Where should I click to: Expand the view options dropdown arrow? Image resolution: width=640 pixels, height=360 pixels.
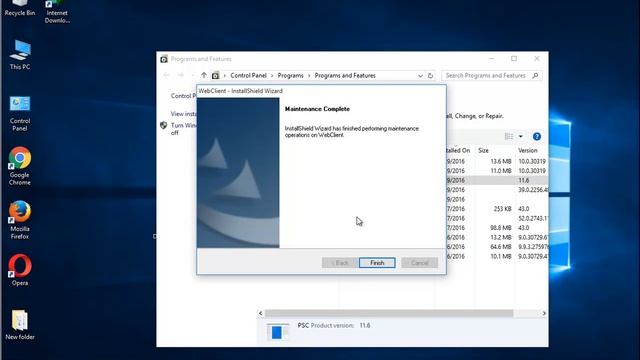click(x=520, y=136)
